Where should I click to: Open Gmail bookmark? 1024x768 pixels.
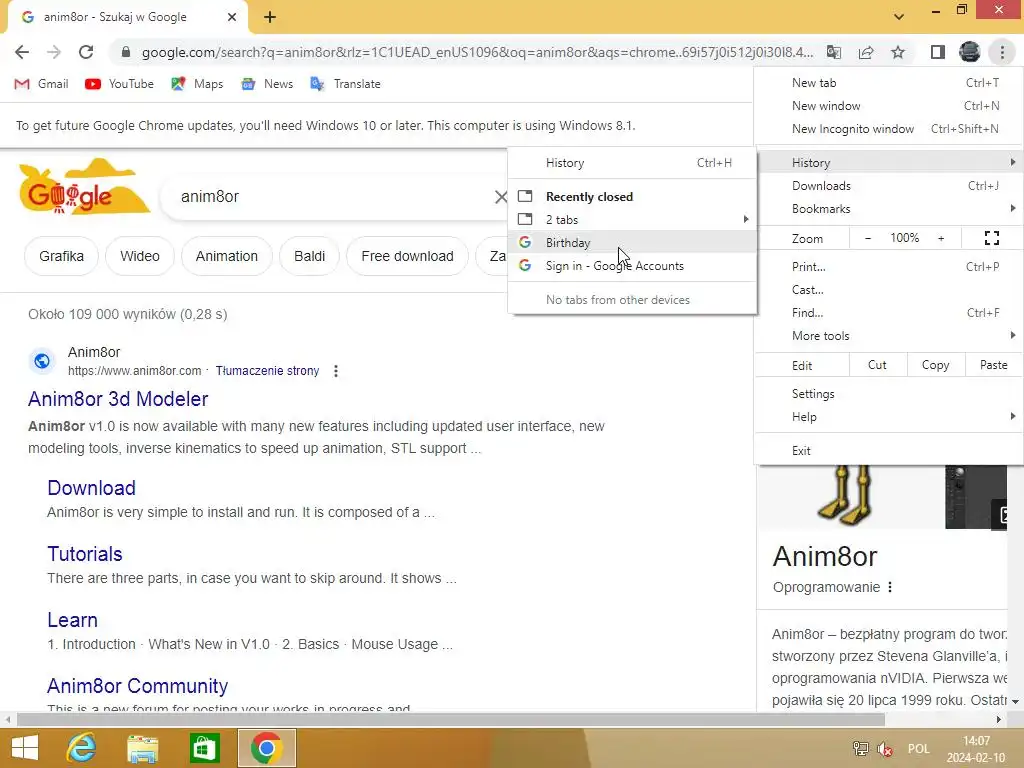coord(41,84)
